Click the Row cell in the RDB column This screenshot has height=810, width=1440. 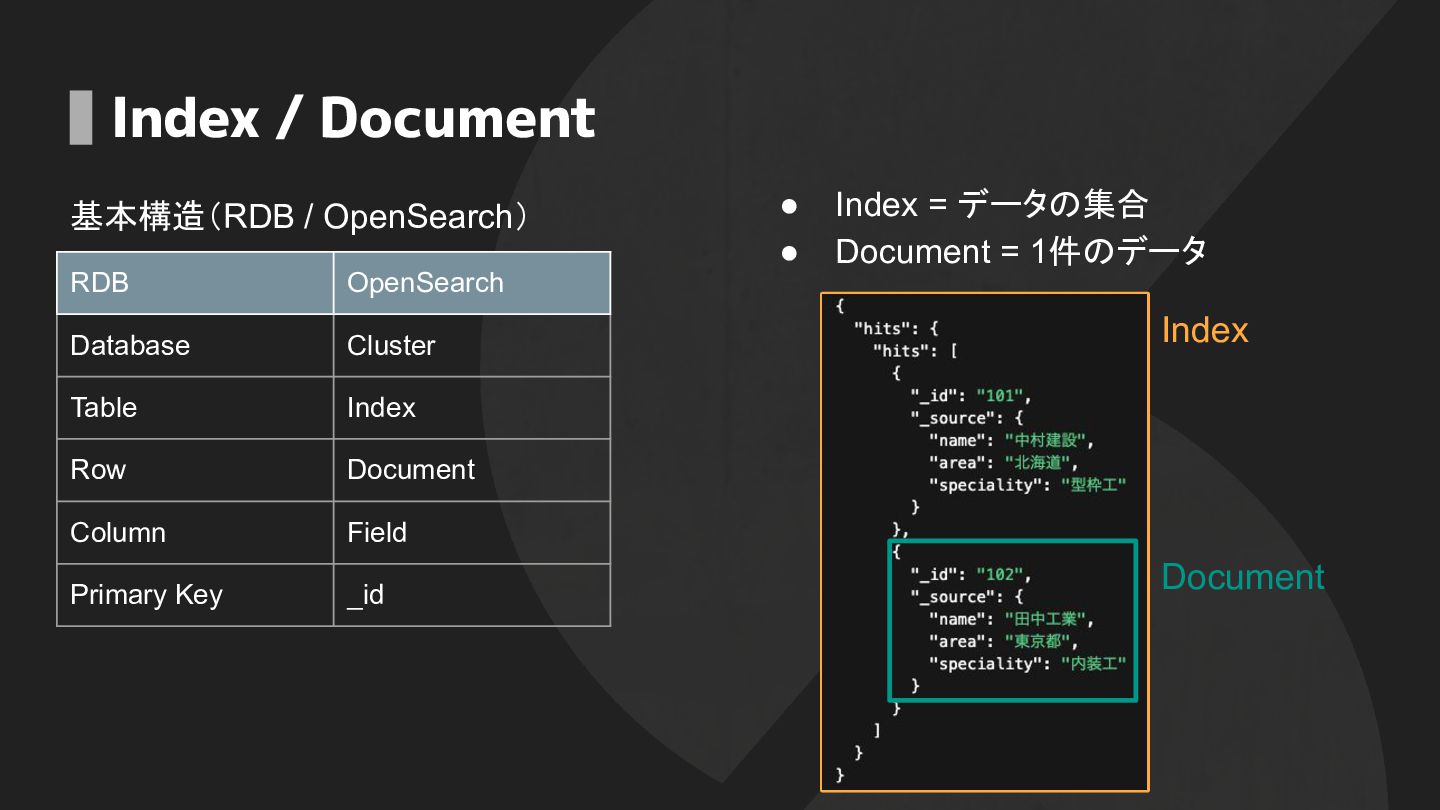click(195, 470)
